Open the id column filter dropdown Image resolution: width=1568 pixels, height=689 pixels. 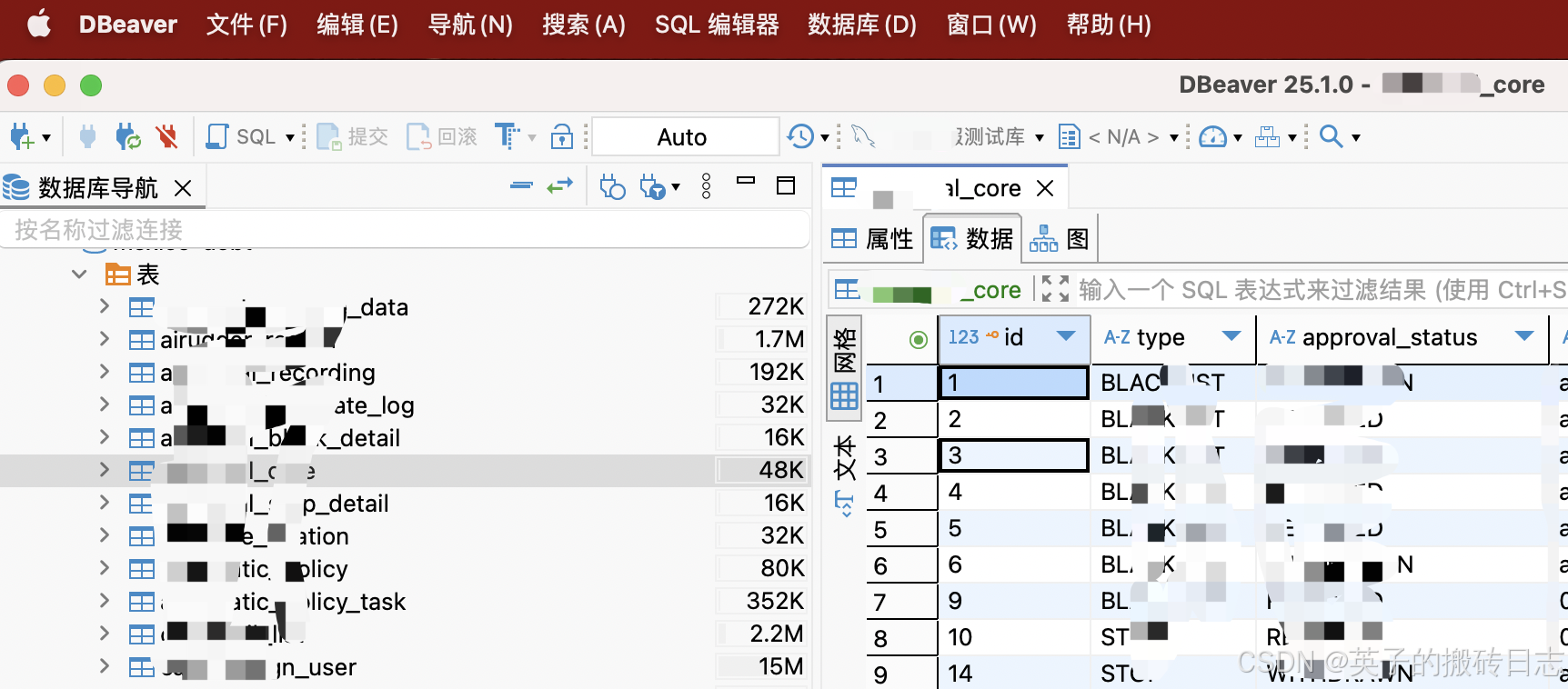[x=1066, y=336]
